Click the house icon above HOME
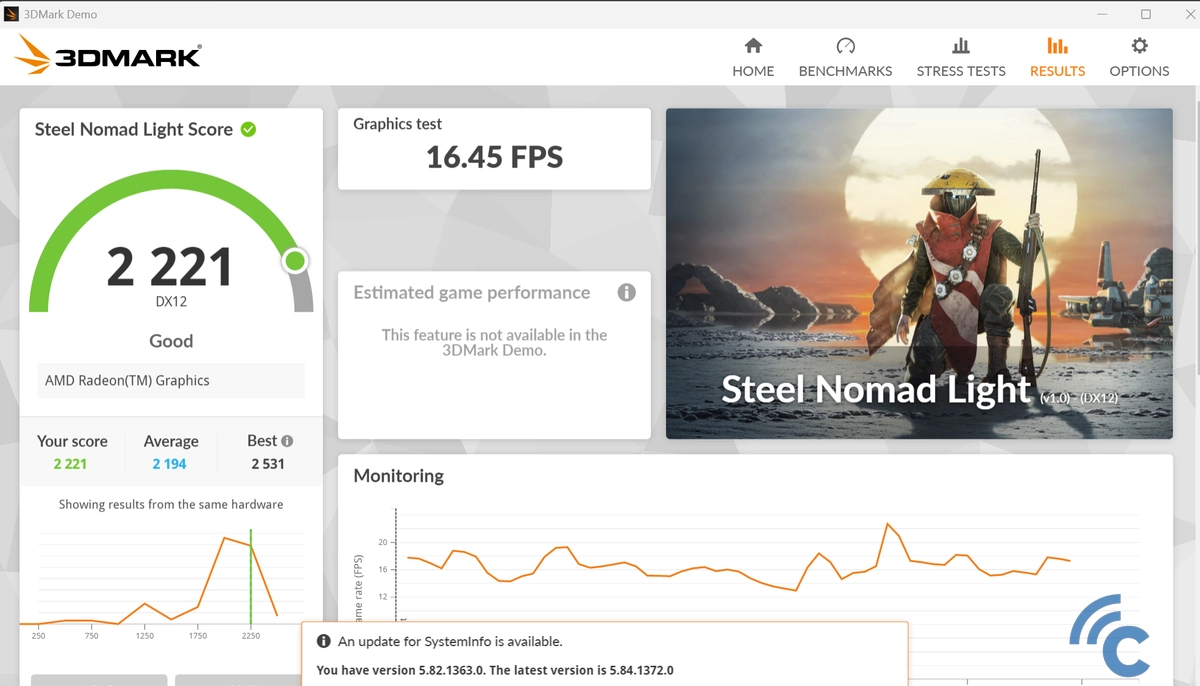 [753, 46]
